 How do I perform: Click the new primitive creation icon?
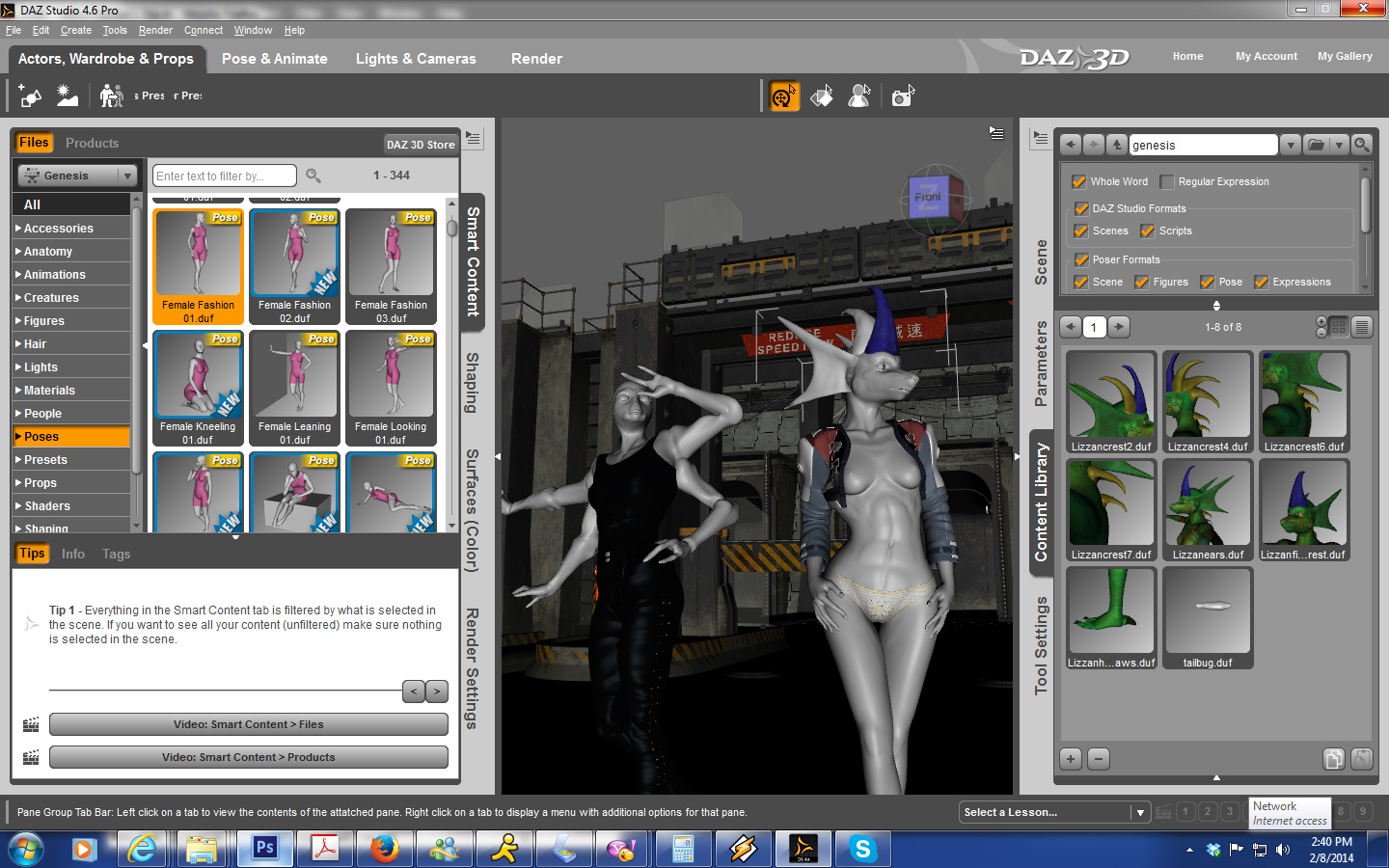[30, 96]
